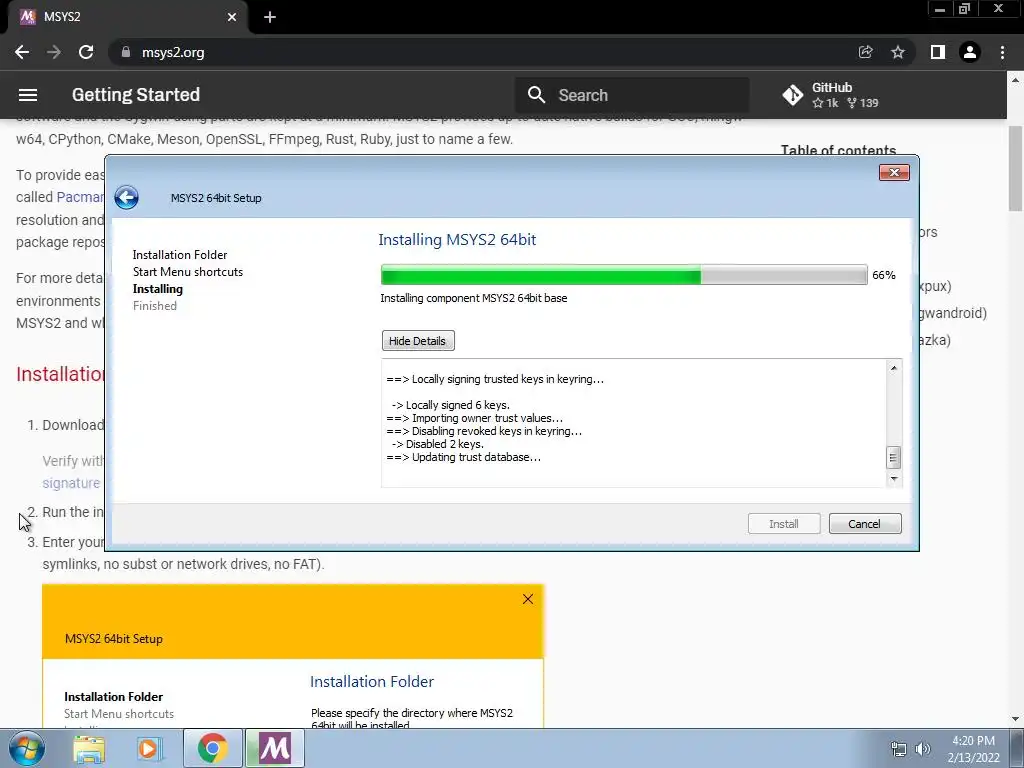
Task: Select the Installing step label
Action: pos(157,289)
